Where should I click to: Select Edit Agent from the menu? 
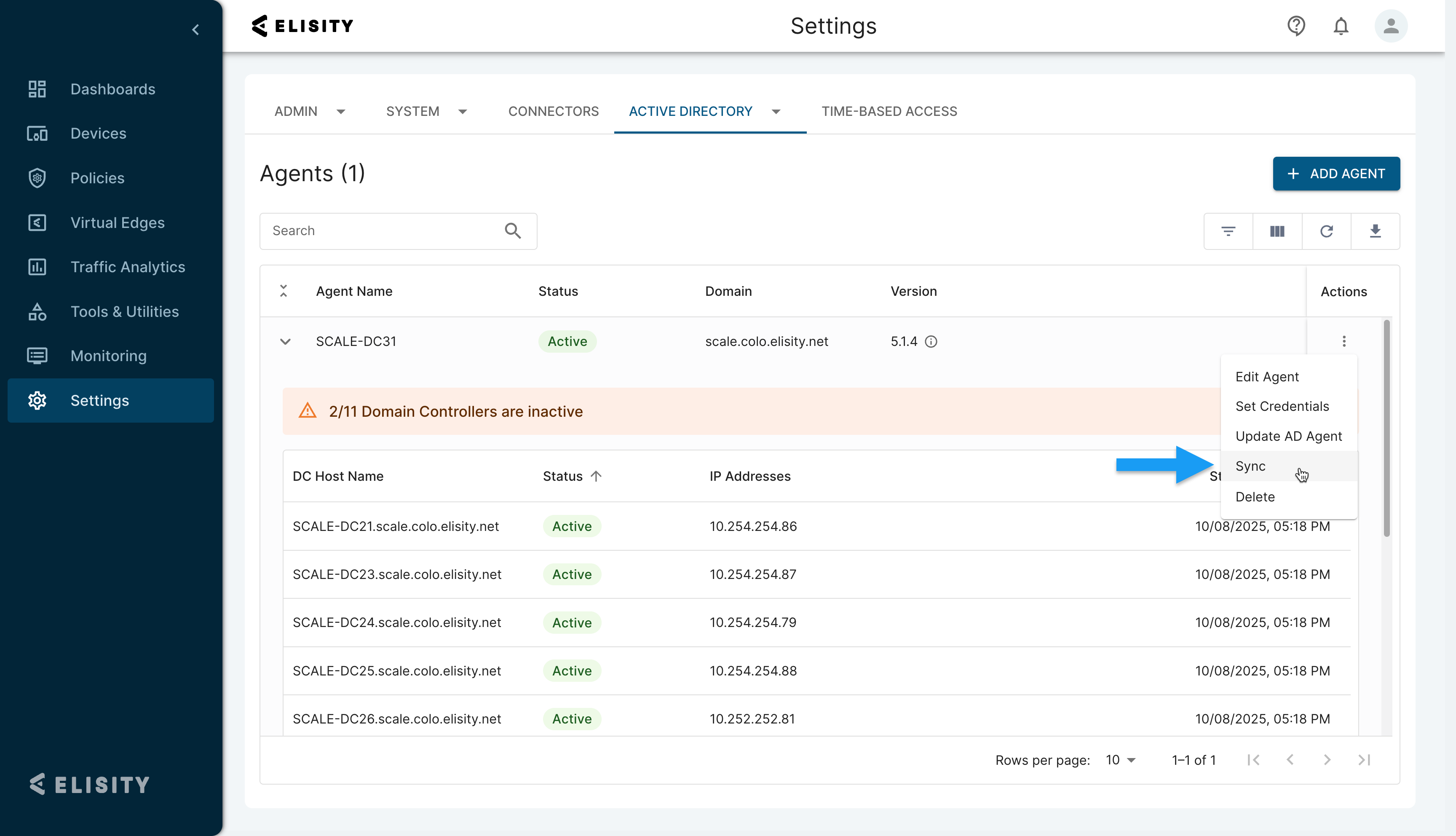click(x=1289, y=377)
